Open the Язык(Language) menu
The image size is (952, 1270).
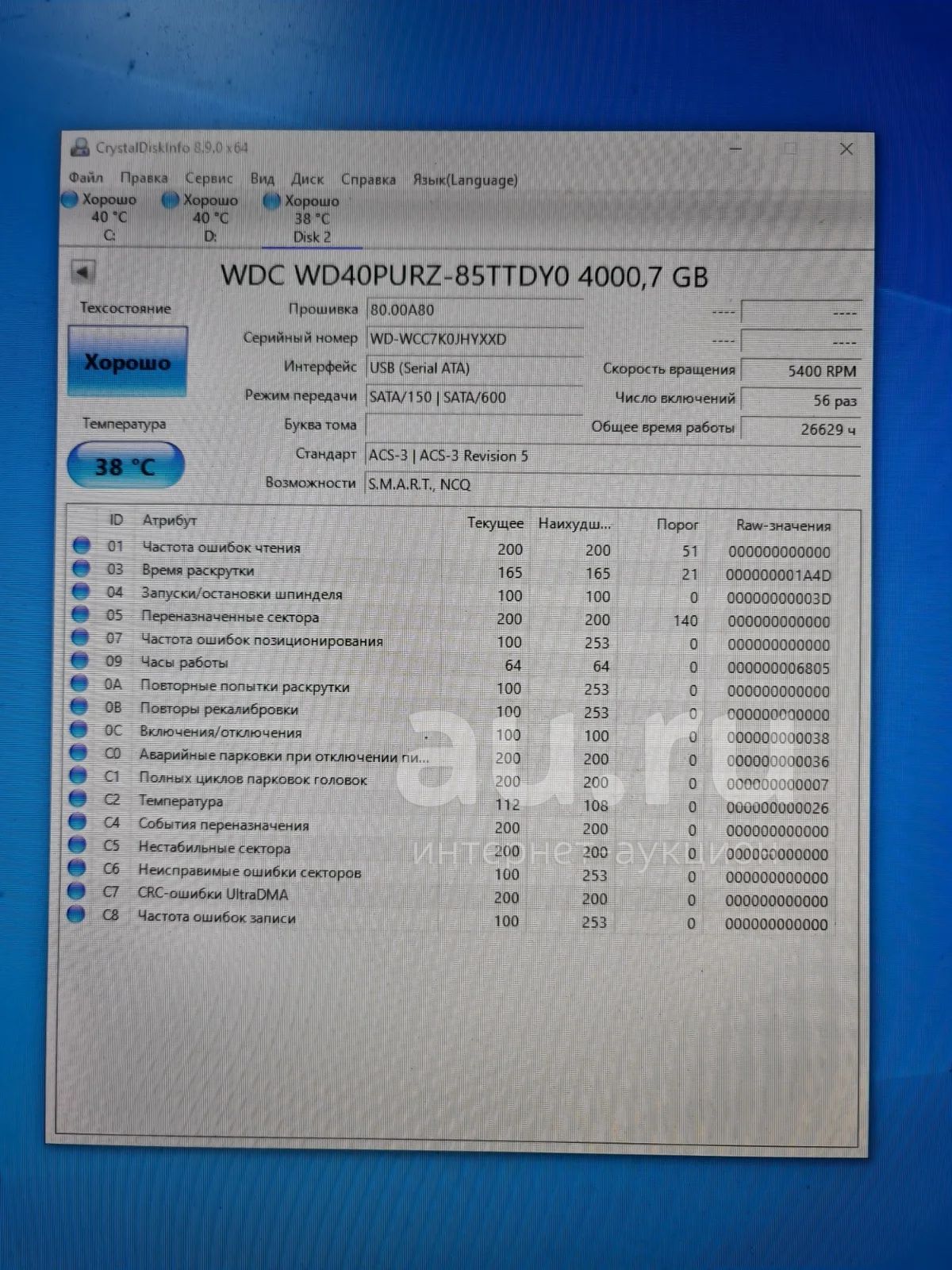(465, 180)
